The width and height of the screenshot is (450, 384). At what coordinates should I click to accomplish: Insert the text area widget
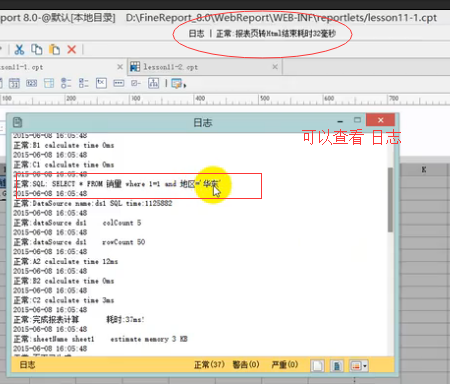click(101, 83)
